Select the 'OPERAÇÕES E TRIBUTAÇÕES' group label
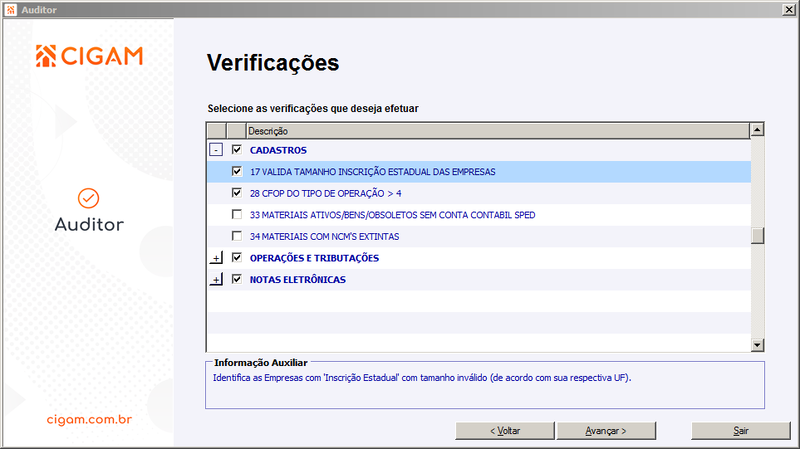800x449 pixels. [x=314, y=258]
